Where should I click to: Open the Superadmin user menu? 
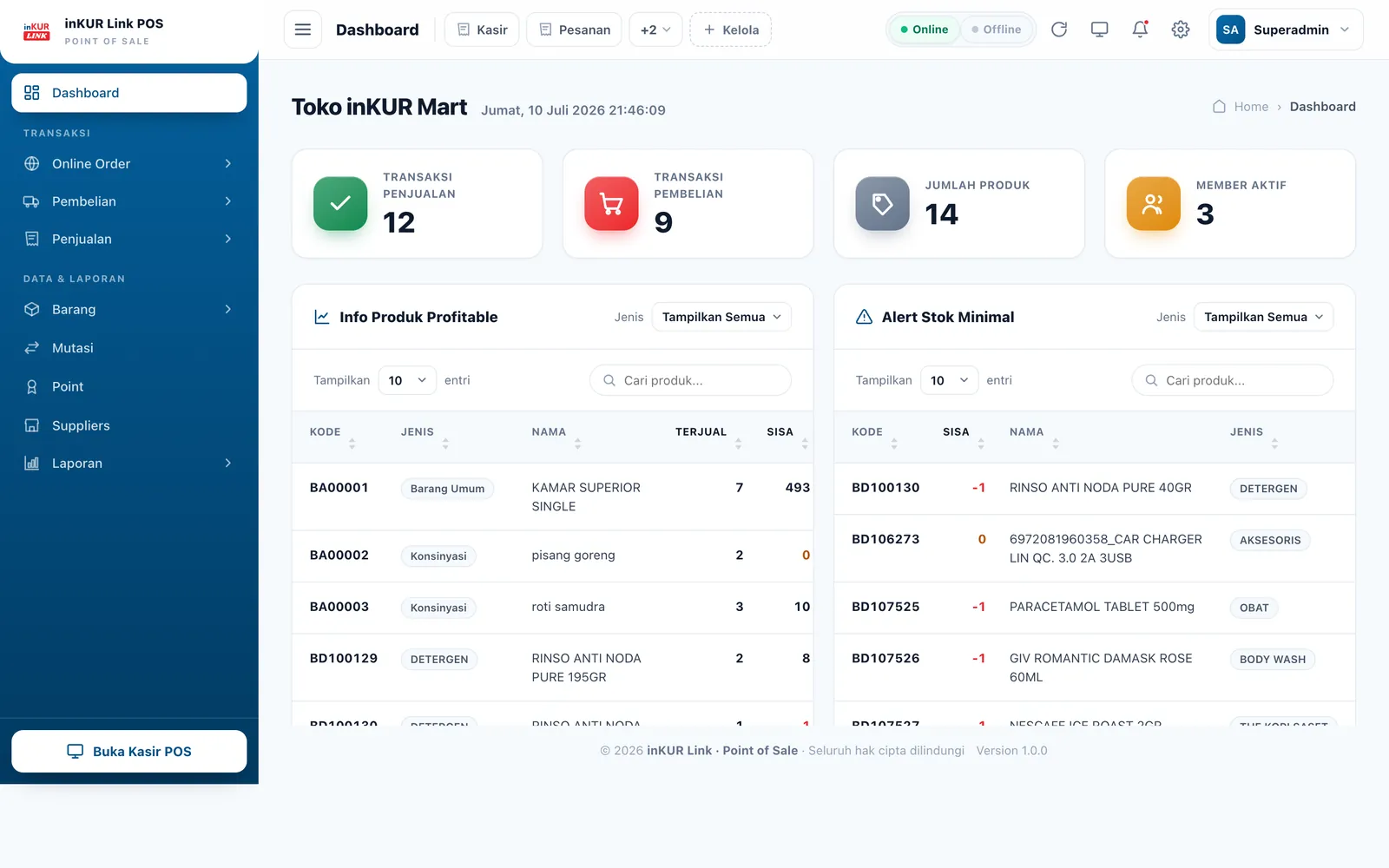1286,30
